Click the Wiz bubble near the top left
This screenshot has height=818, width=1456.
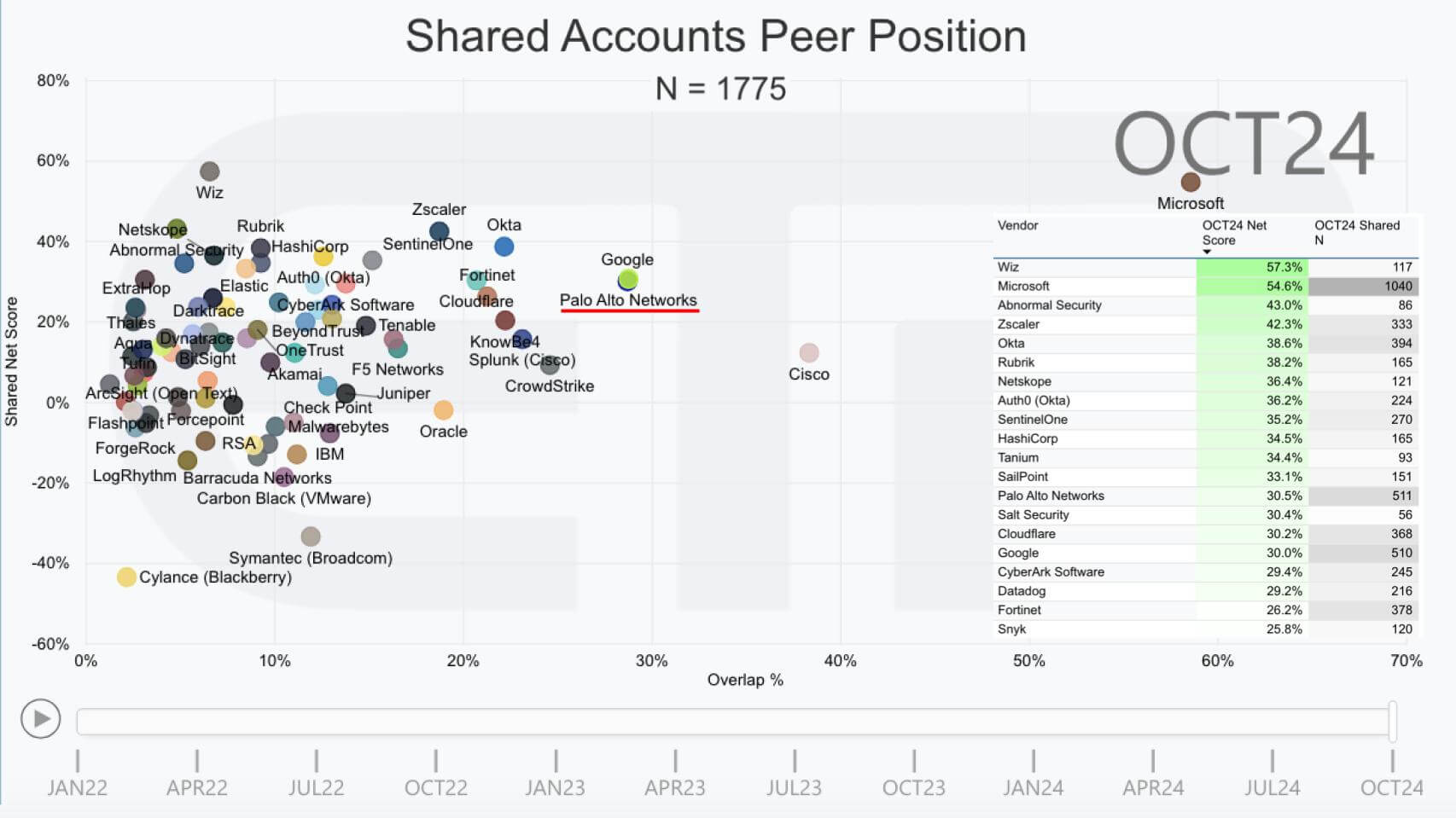pos(210,171)
